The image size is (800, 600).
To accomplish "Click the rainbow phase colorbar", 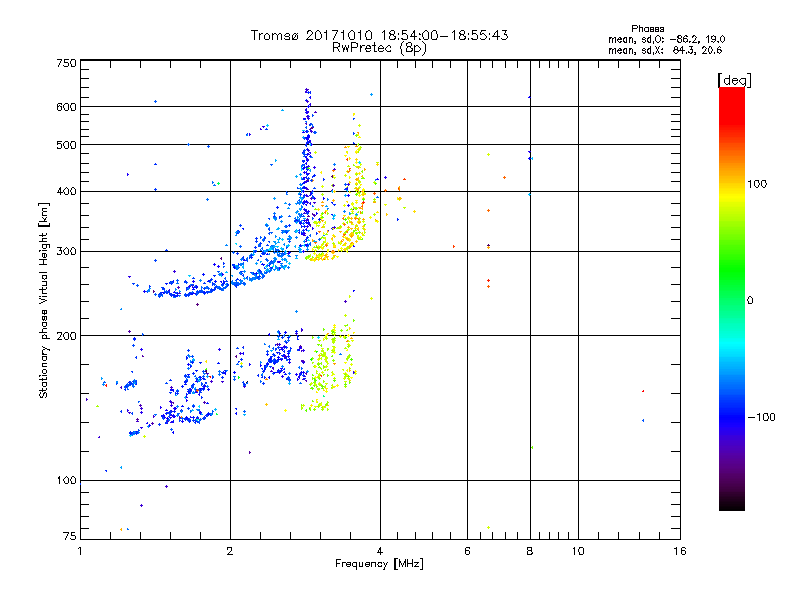I will click(732, 298).
